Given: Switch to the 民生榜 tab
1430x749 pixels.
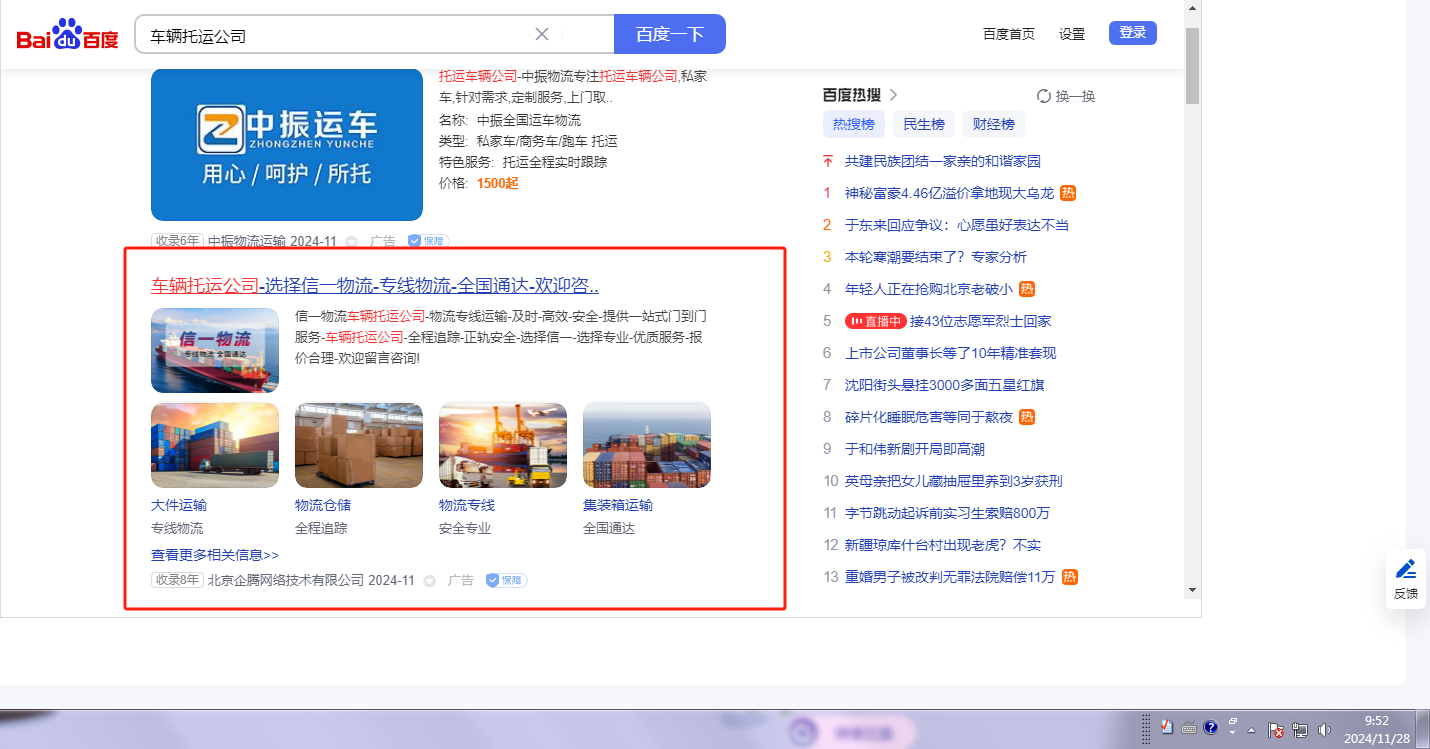Looking at the screenshot, I should click(x=923, y=124).
